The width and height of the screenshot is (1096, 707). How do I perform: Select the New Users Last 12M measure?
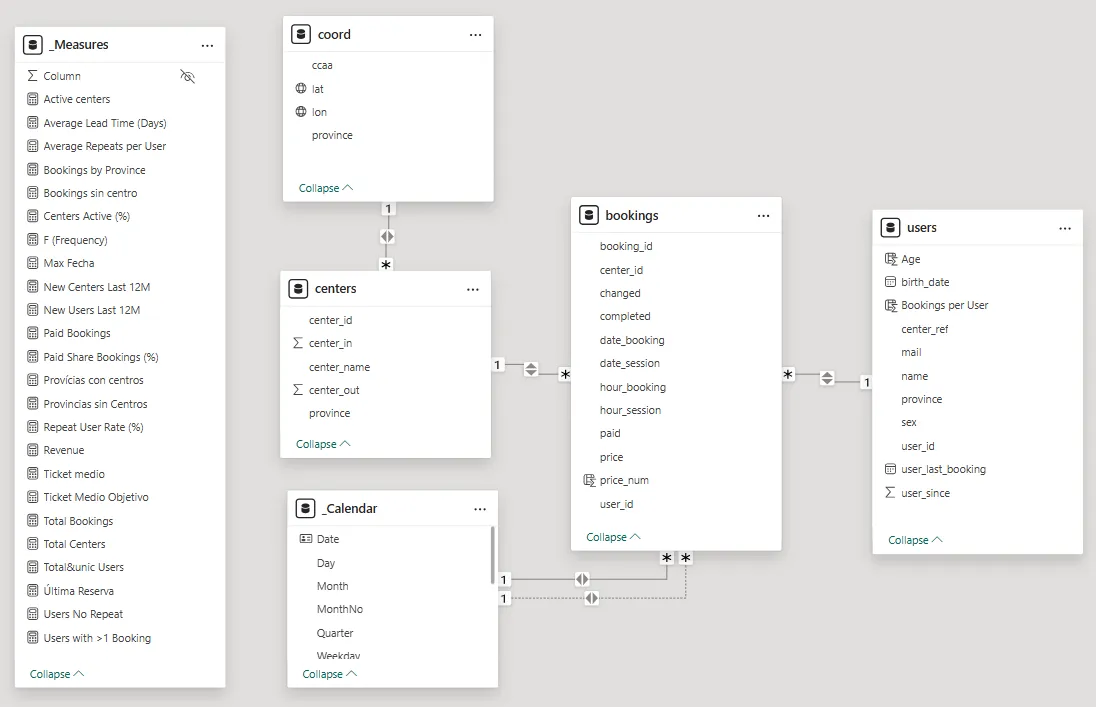point(92,310)
